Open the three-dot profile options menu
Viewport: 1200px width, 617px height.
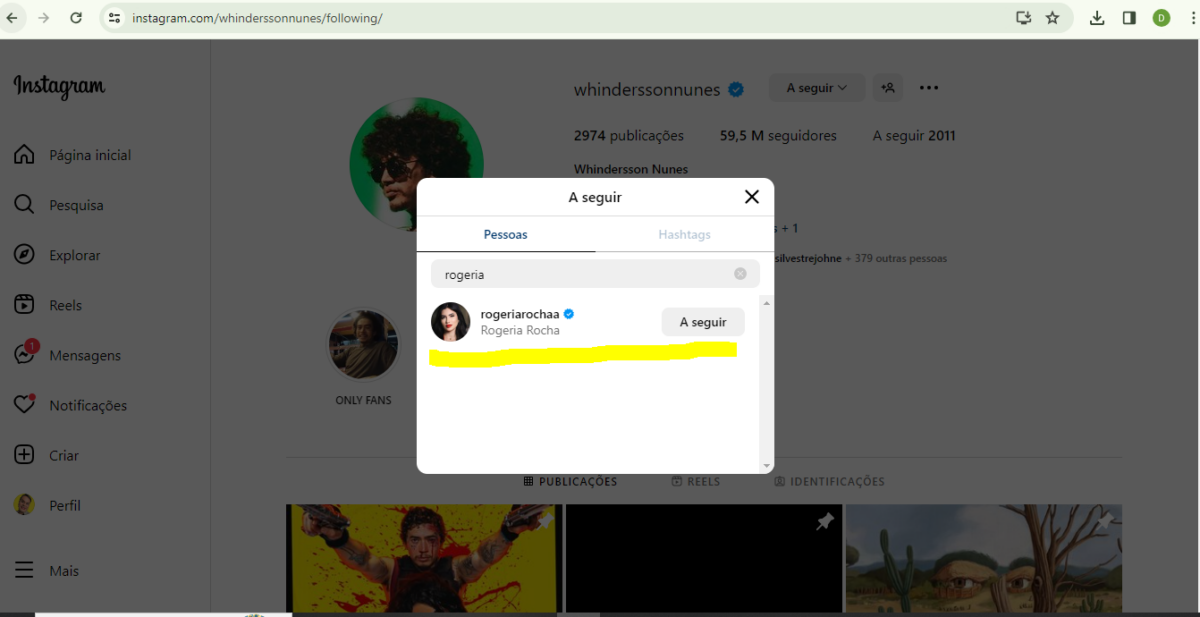[929, 88]
